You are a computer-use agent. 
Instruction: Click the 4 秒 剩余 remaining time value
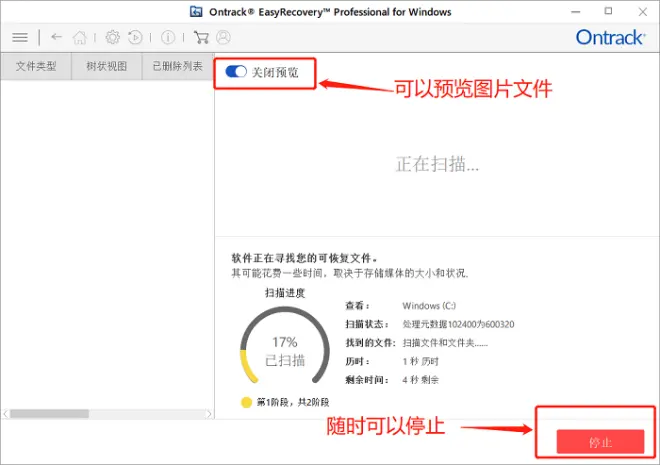coord(420,380)
